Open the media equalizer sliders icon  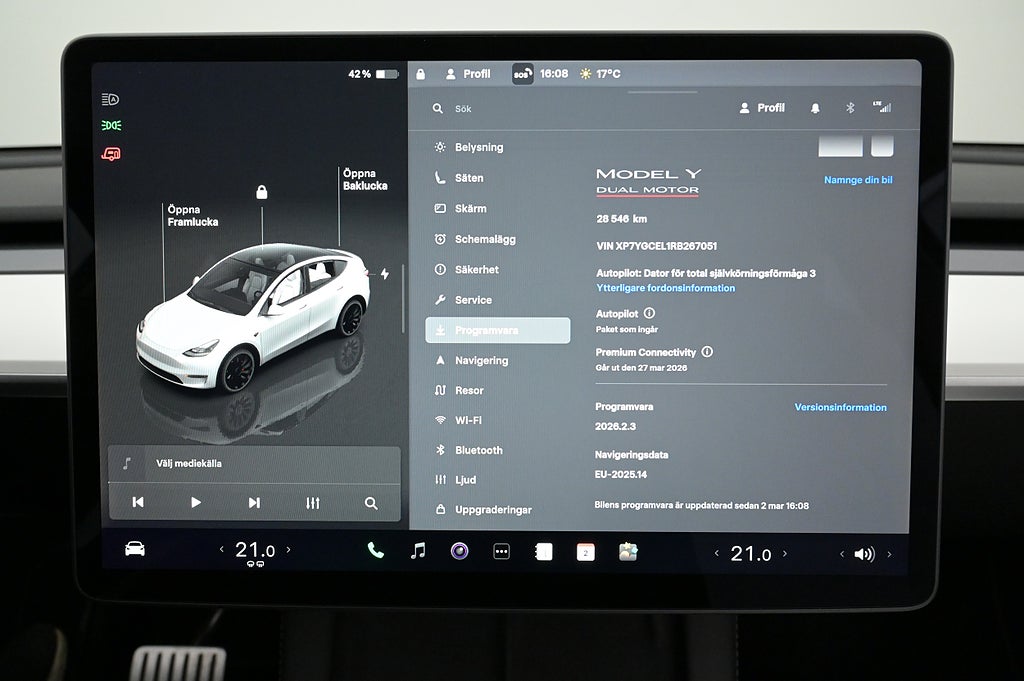313,503
